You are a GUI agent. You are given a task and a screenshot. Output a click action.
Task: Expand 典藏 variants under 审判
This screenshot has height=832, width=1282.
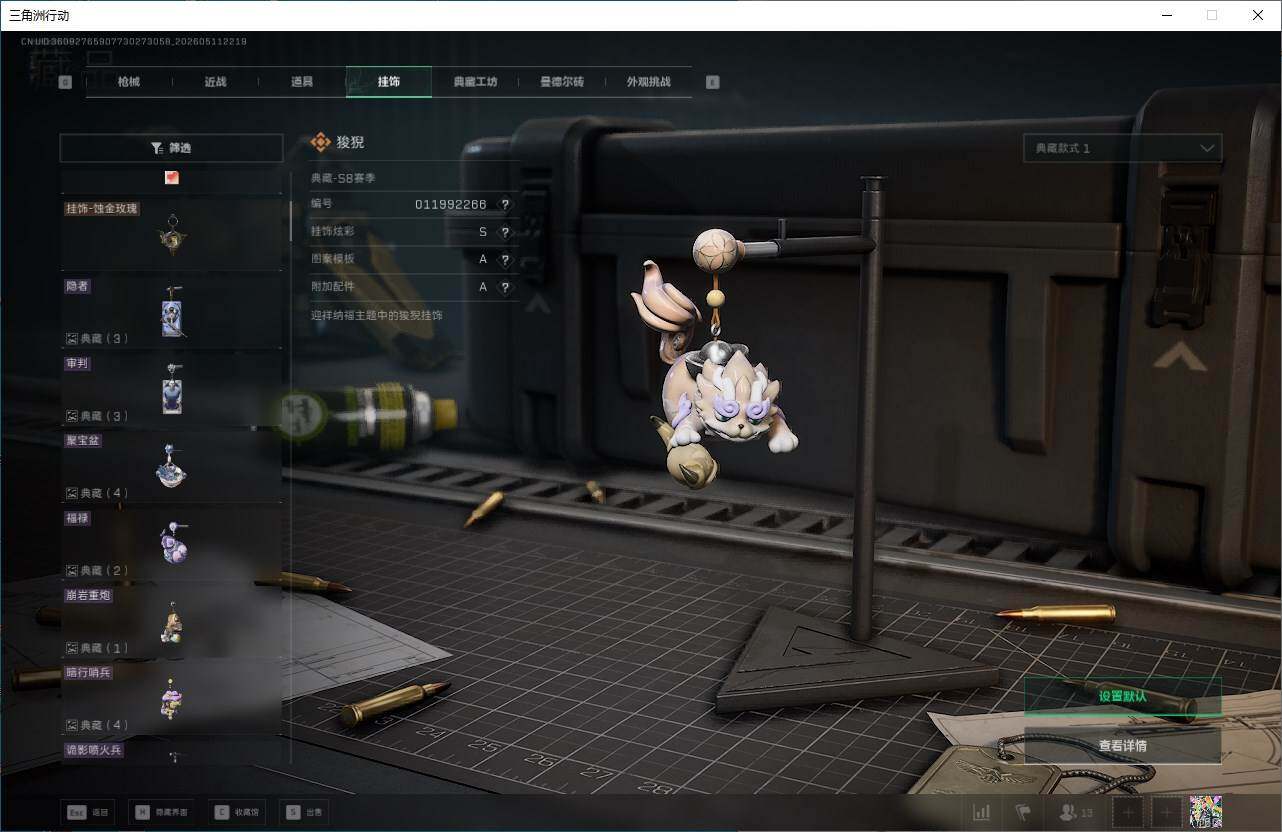click(97, 416)
